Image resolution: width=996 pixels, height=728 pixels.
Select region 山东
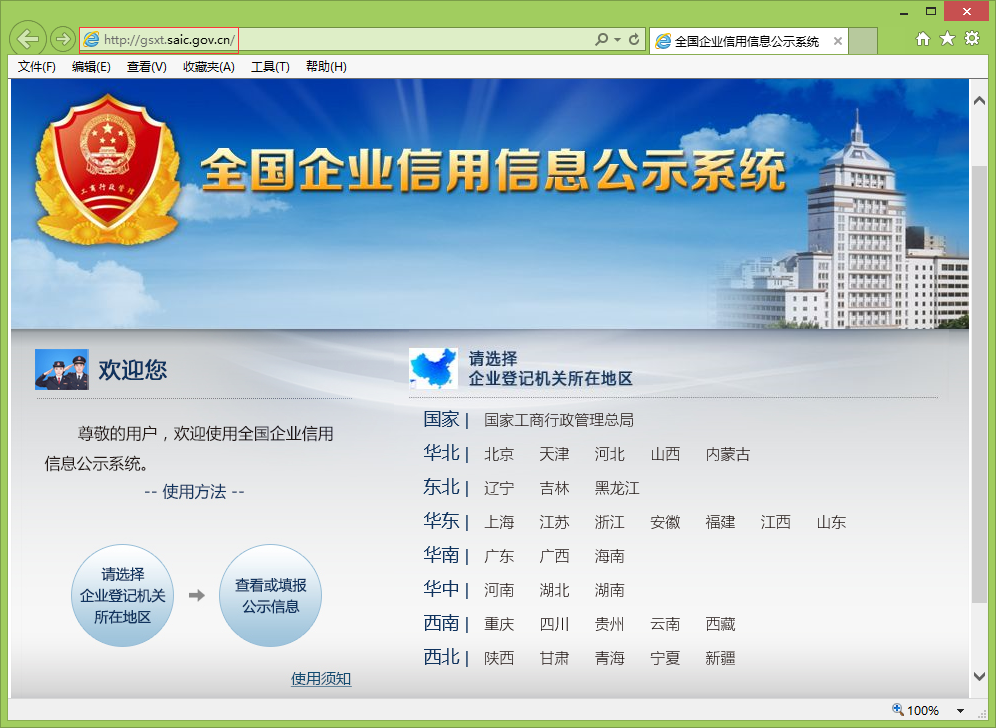click(x=831, y=522)
